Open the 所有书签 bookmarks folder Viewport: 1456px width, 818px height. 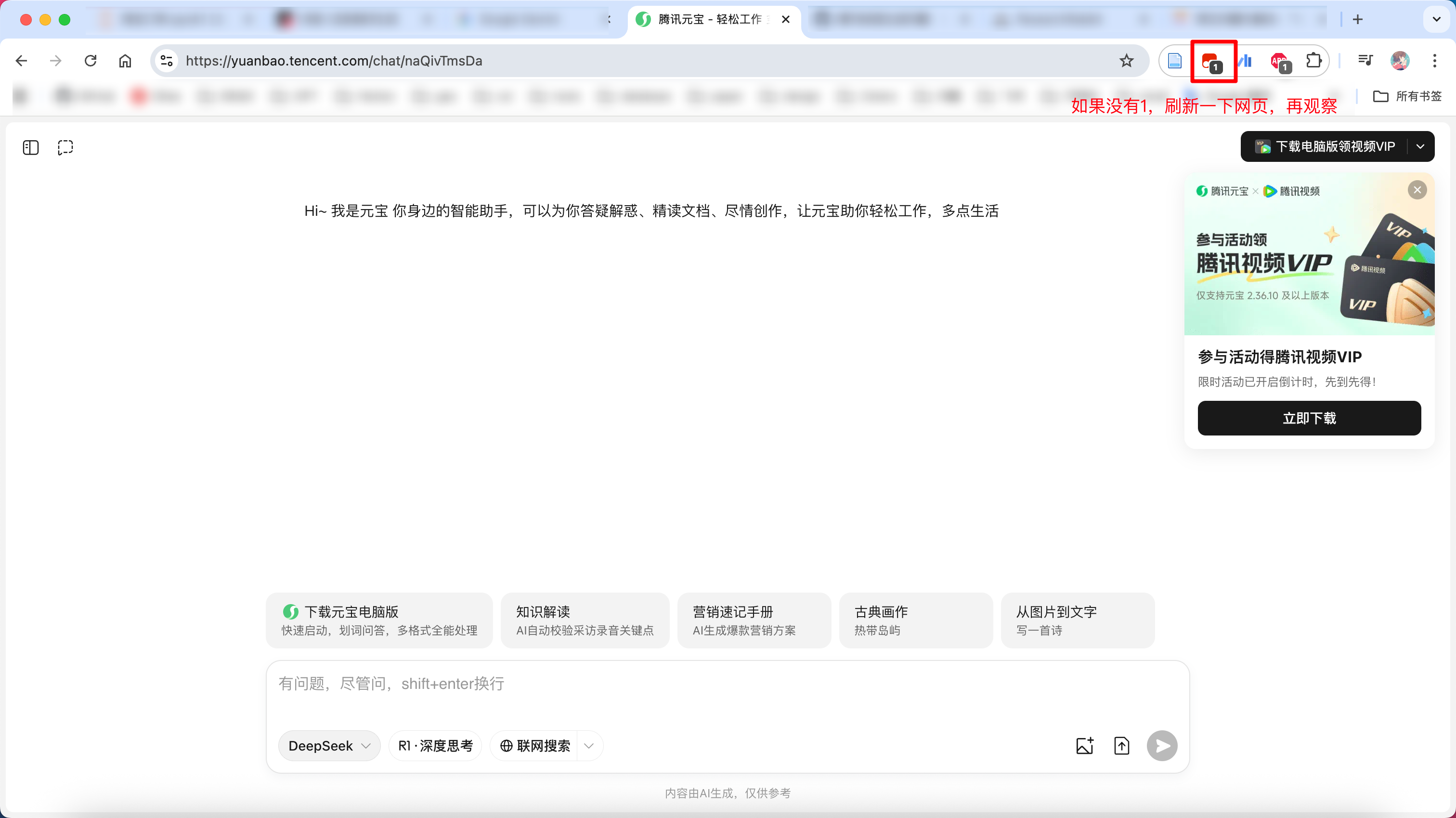(1407, 96)
